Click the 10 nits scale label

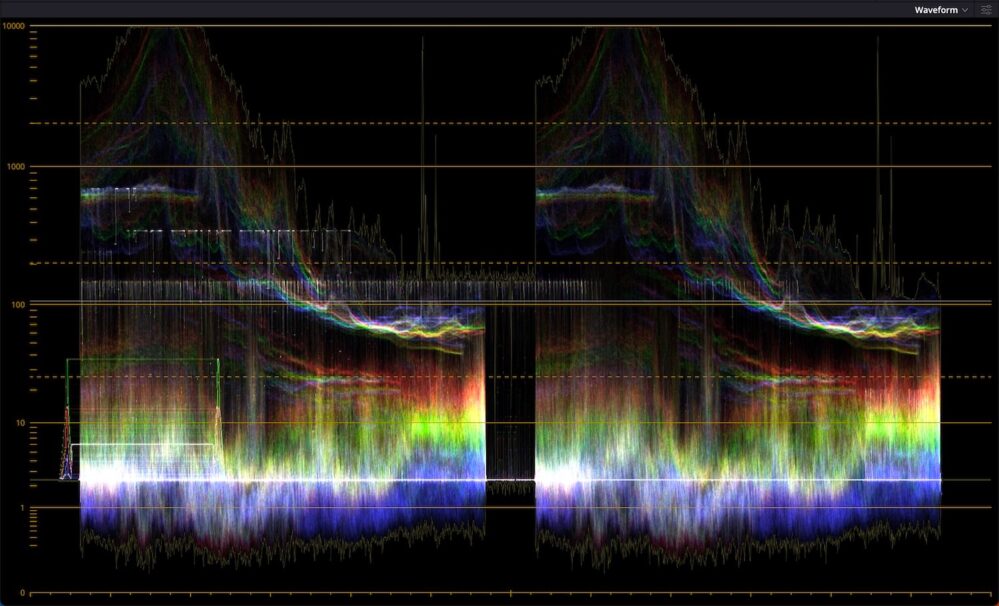(20, 423)
